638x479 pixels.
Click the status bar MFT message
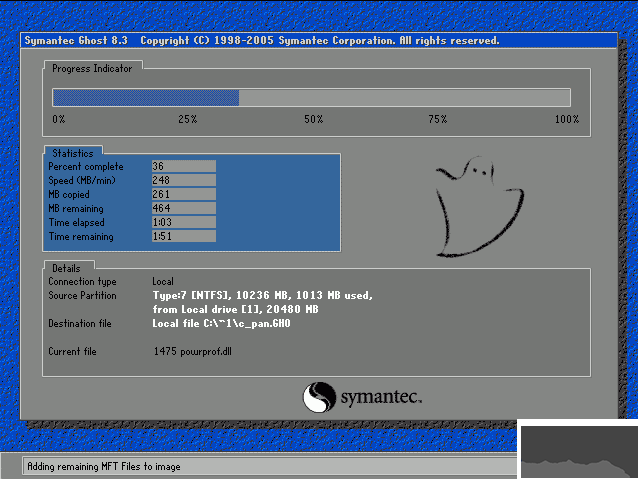point(104,466)
